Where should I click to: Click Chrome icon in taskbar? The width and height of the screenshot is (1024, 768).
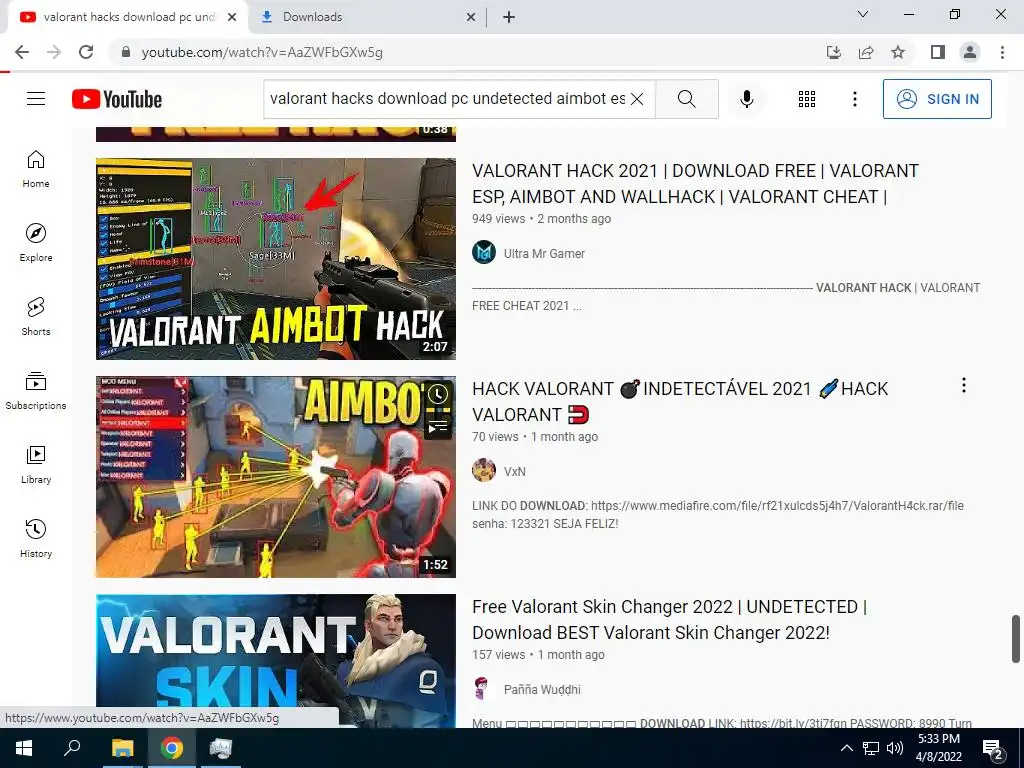pyautogui.click(x=172, y=748)
